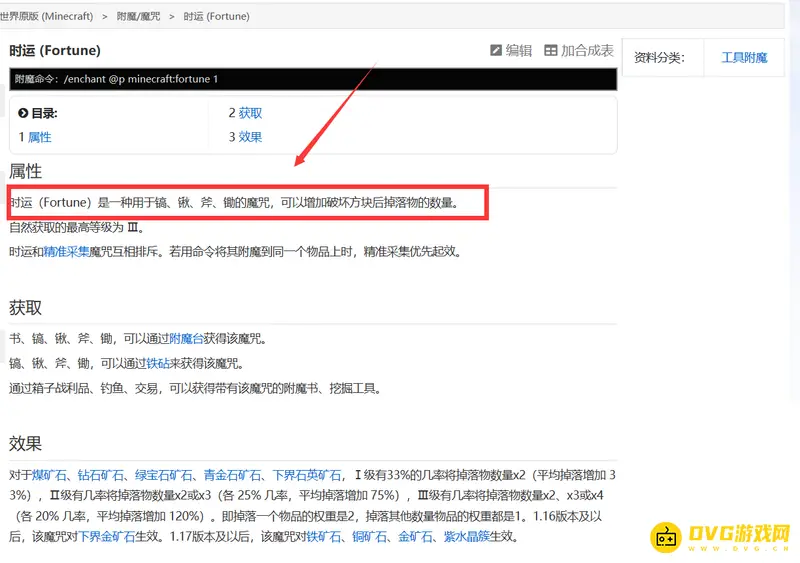
Task: Click the table icon beside 加合成表
Action: (551, 51)
